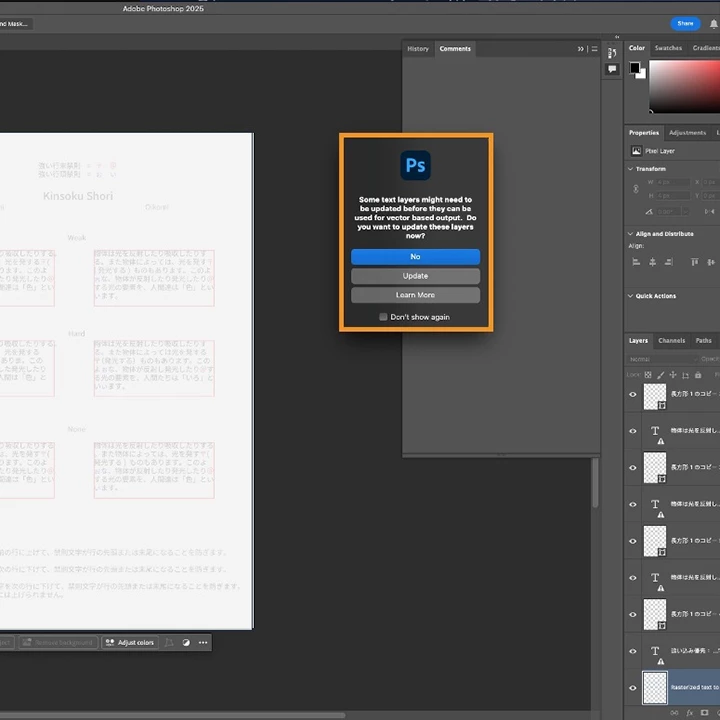Select the Comments tab
Screen dimensions: 720x720
[x=455, y=49]
